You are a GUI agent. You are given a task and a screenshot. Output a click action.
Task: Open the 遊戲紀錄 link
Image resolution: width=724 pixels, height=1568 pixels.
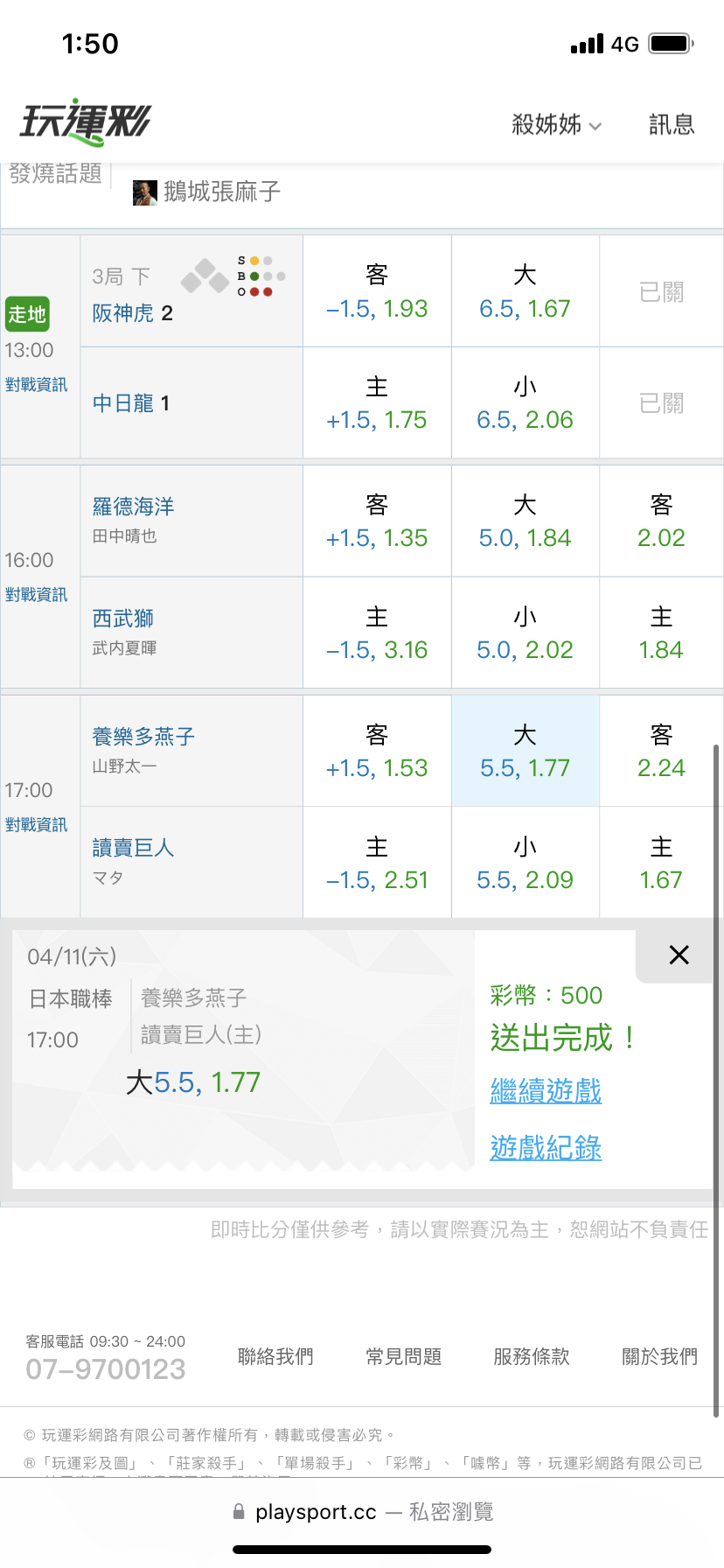[546, 1148]
